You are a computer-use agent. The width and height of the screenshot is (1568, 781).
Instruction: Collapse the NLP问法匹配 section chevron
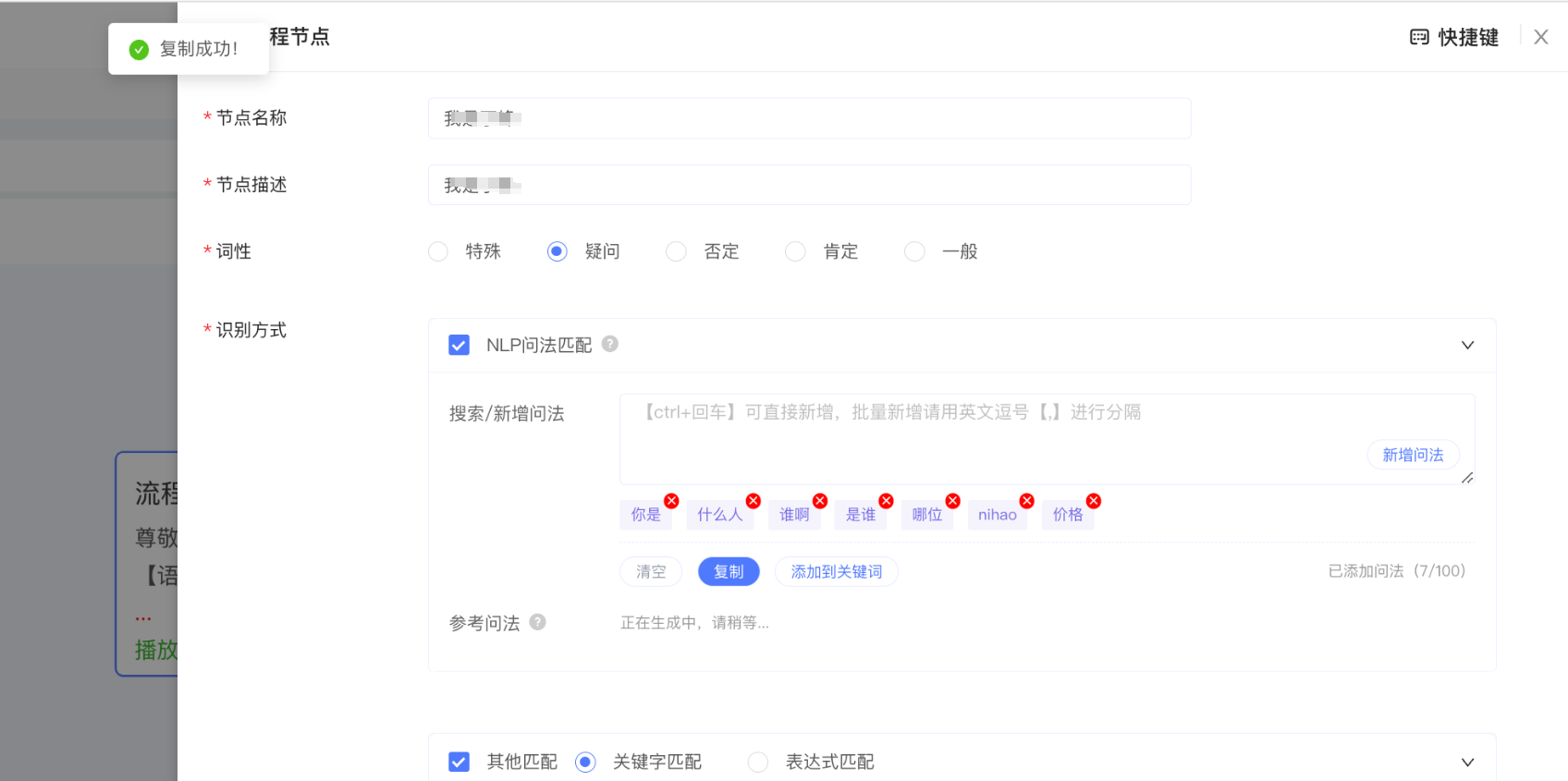click(1467, 345)
